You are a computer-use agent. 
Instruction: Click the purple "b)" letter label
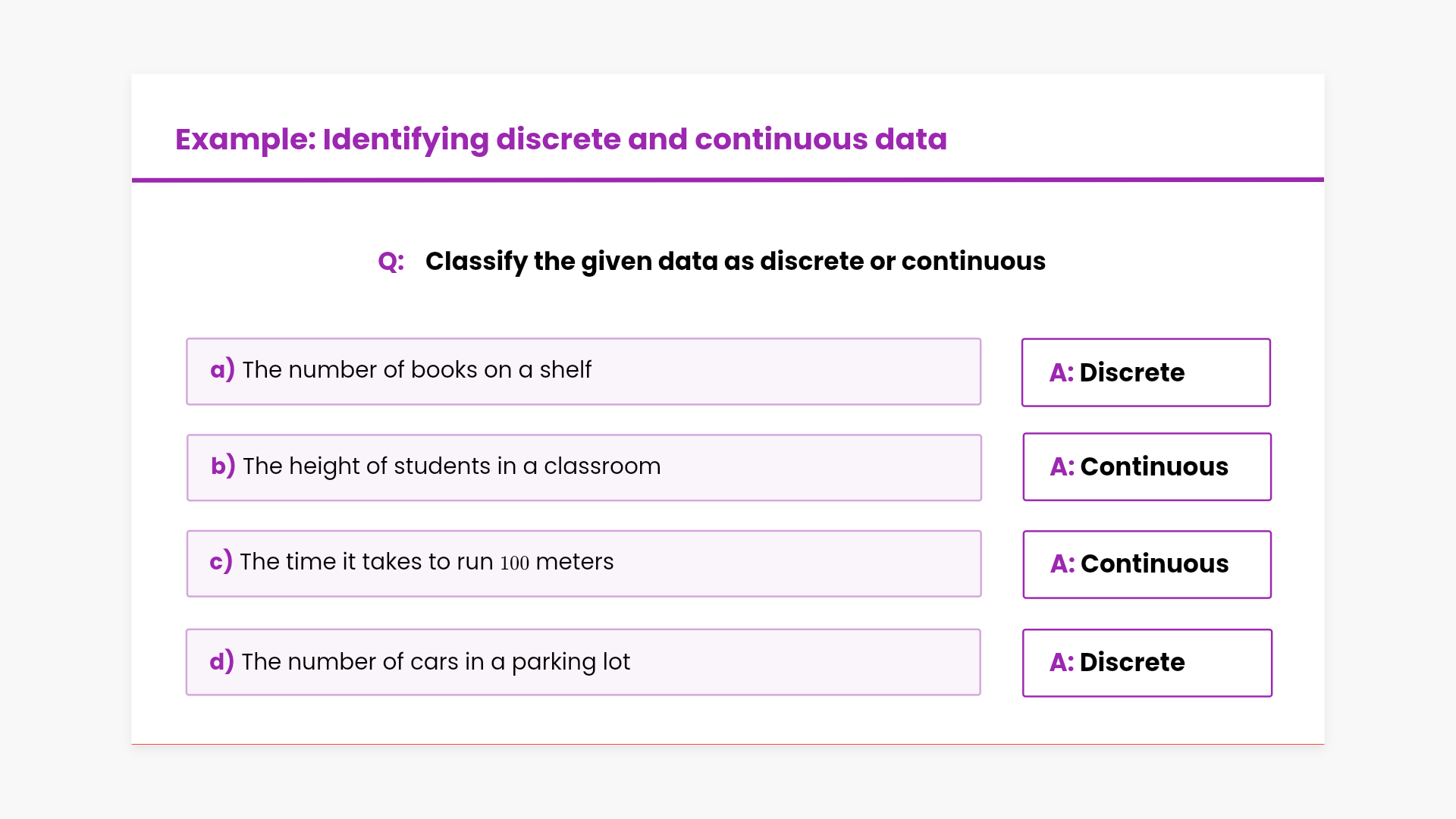pyautogui.click(x=223, y=466)
